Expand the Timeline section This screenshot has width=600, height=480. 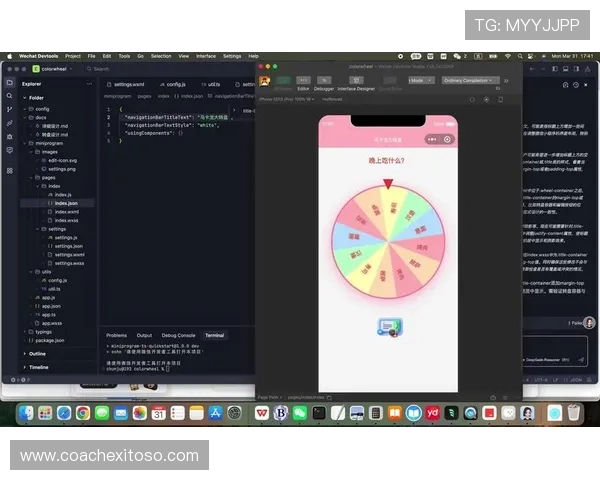click(38, 366)
